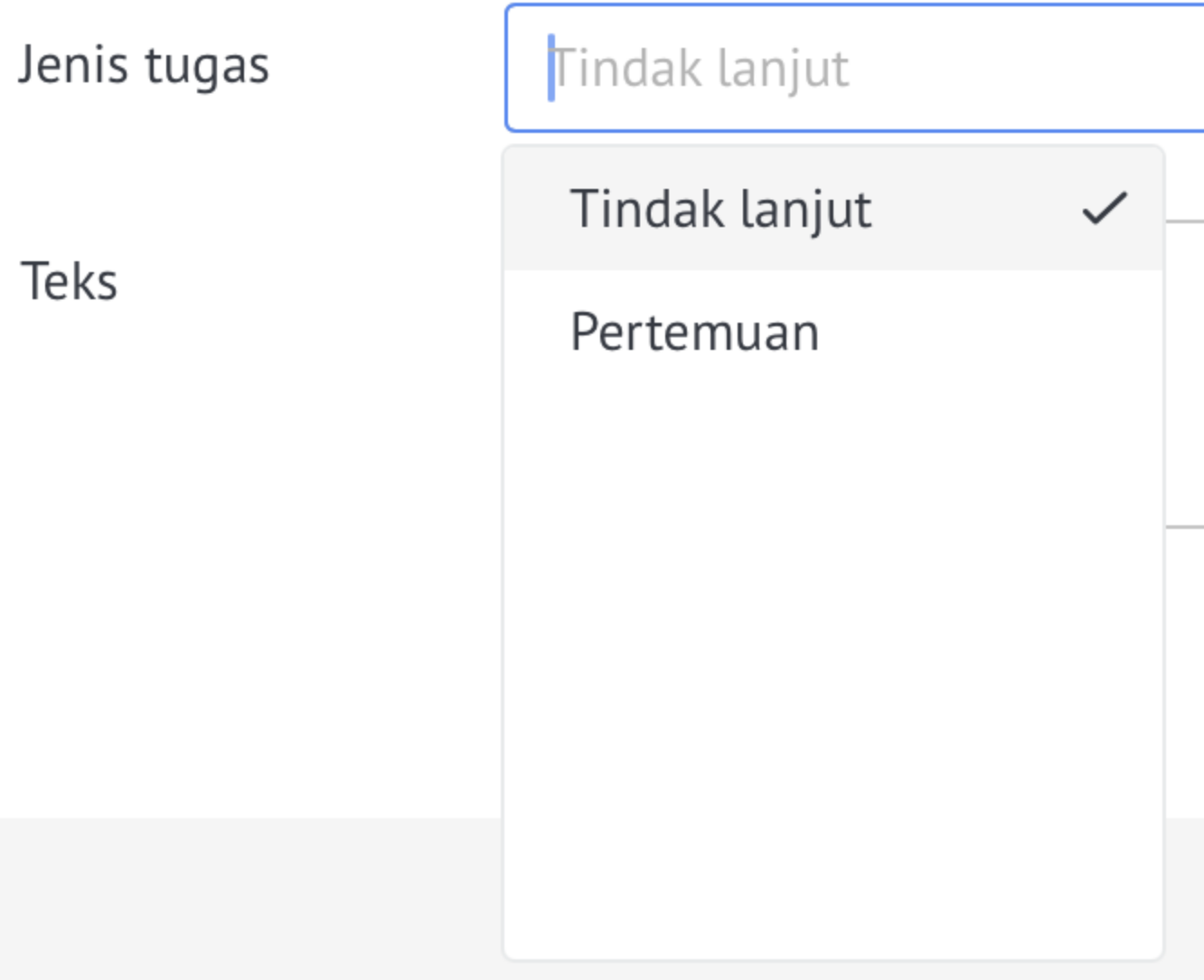Click the white form area beneath the Teks label
Image resolution: width=1204 pixels, height=980 pixels.
(251, 561)
